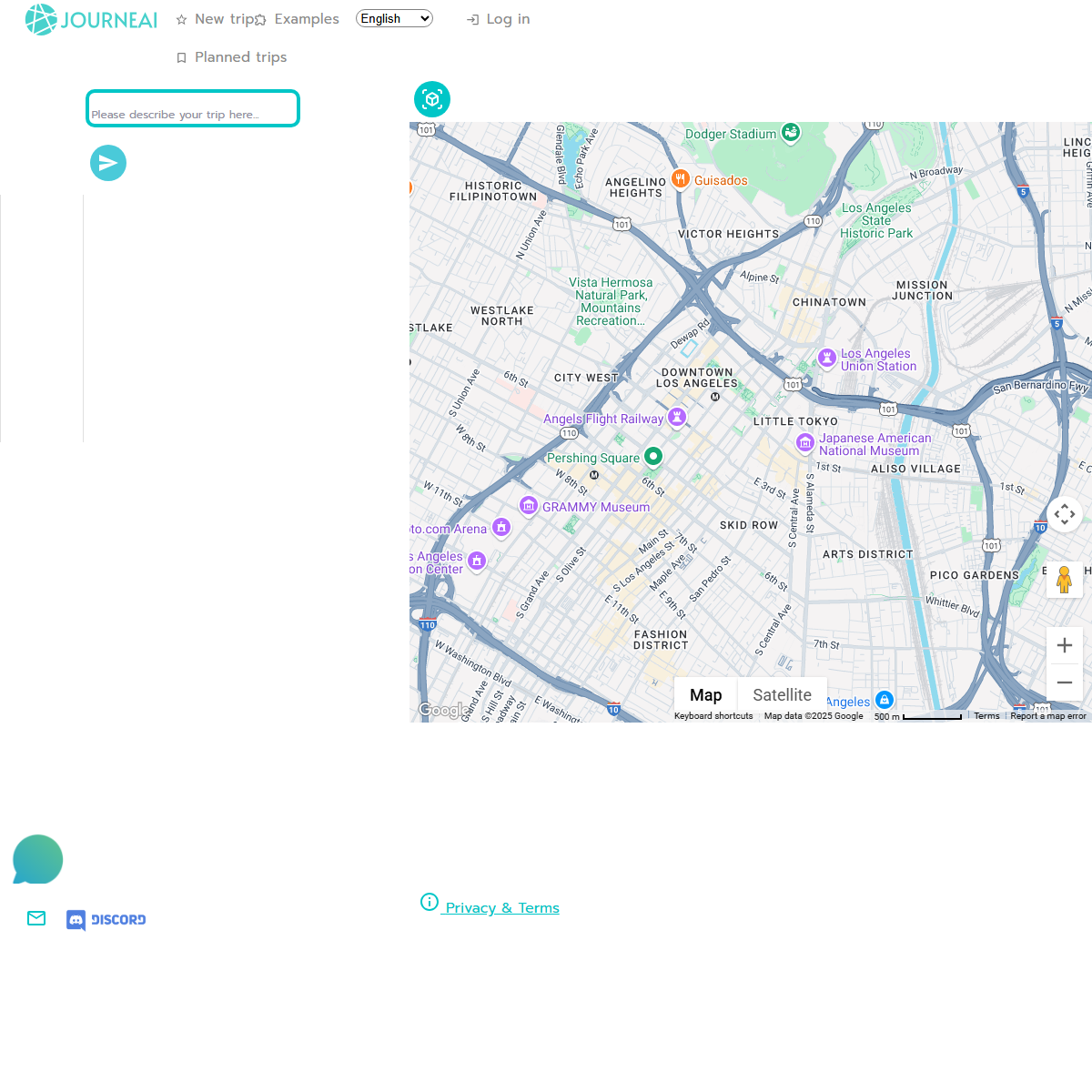The image size is (1092, 1092).
Task: Switch to Map view
Action: (706, 695)
